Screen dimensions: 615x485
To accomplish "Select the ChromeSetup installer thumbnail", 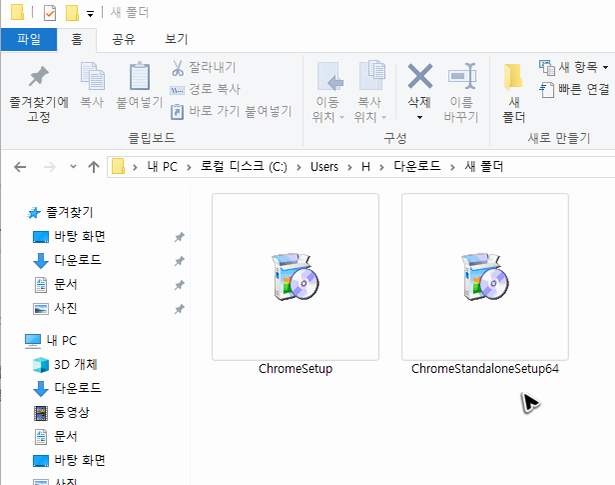I will tap(295, 277).
